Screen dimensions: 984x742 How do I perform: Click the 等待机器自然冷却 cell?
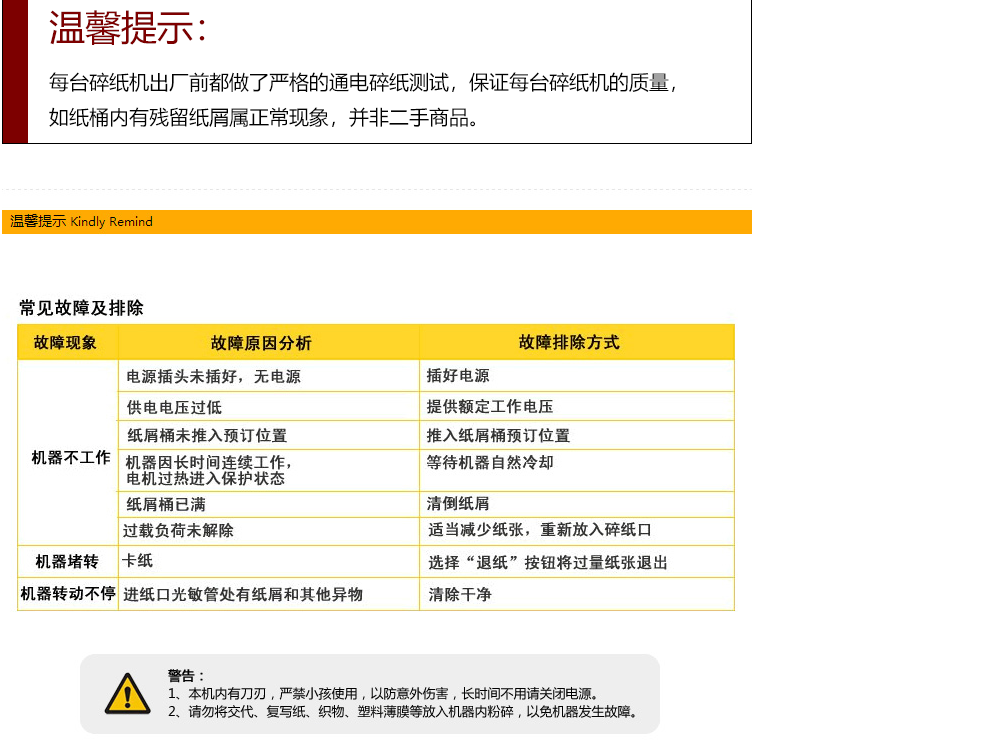pyautogui.click(x=490, y=463)
